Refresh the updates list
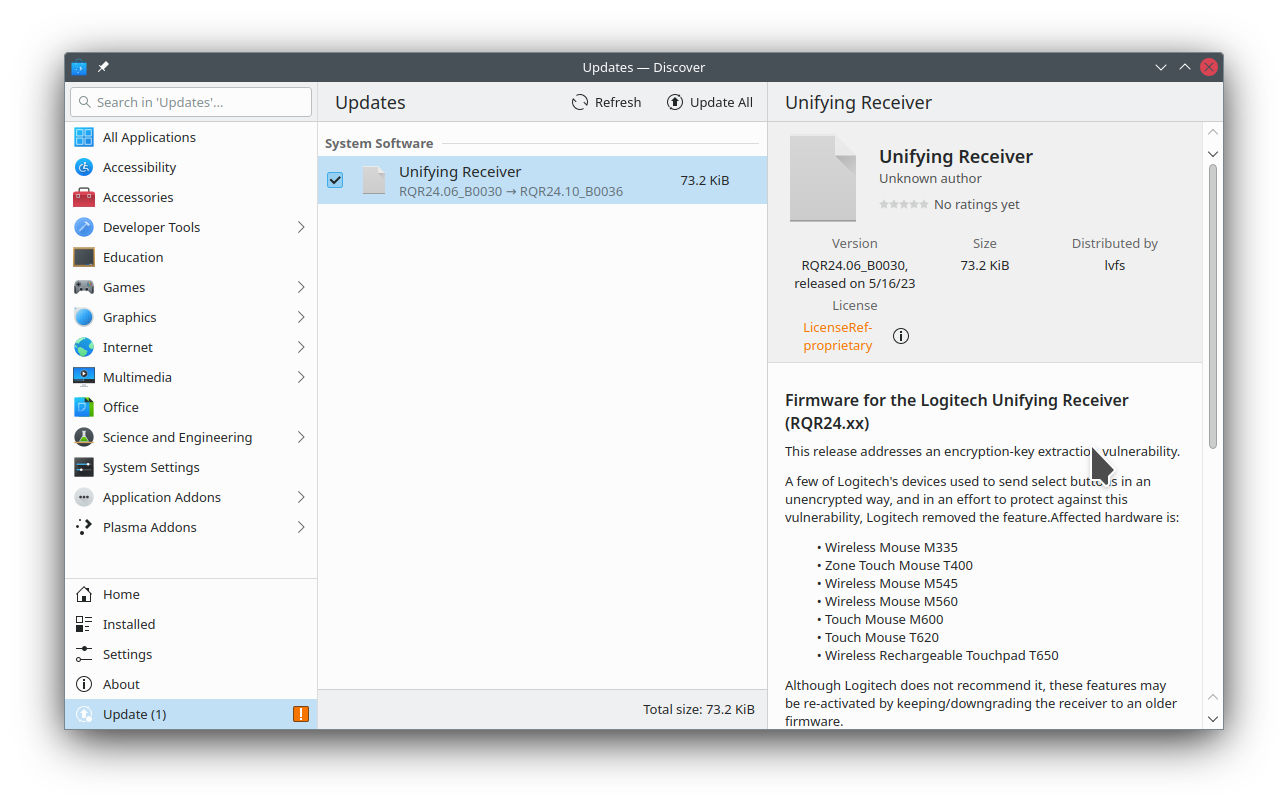1288x806 pixels. [x=606, y=102]
